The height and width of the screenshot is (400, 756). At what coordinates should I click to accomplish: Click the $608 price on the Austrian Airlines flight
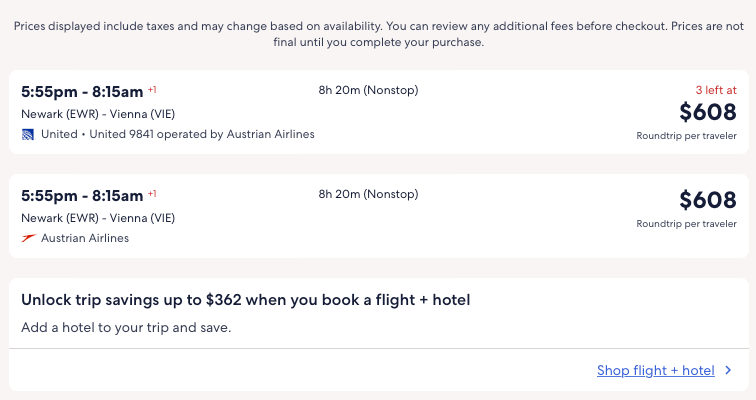(707, 200)
